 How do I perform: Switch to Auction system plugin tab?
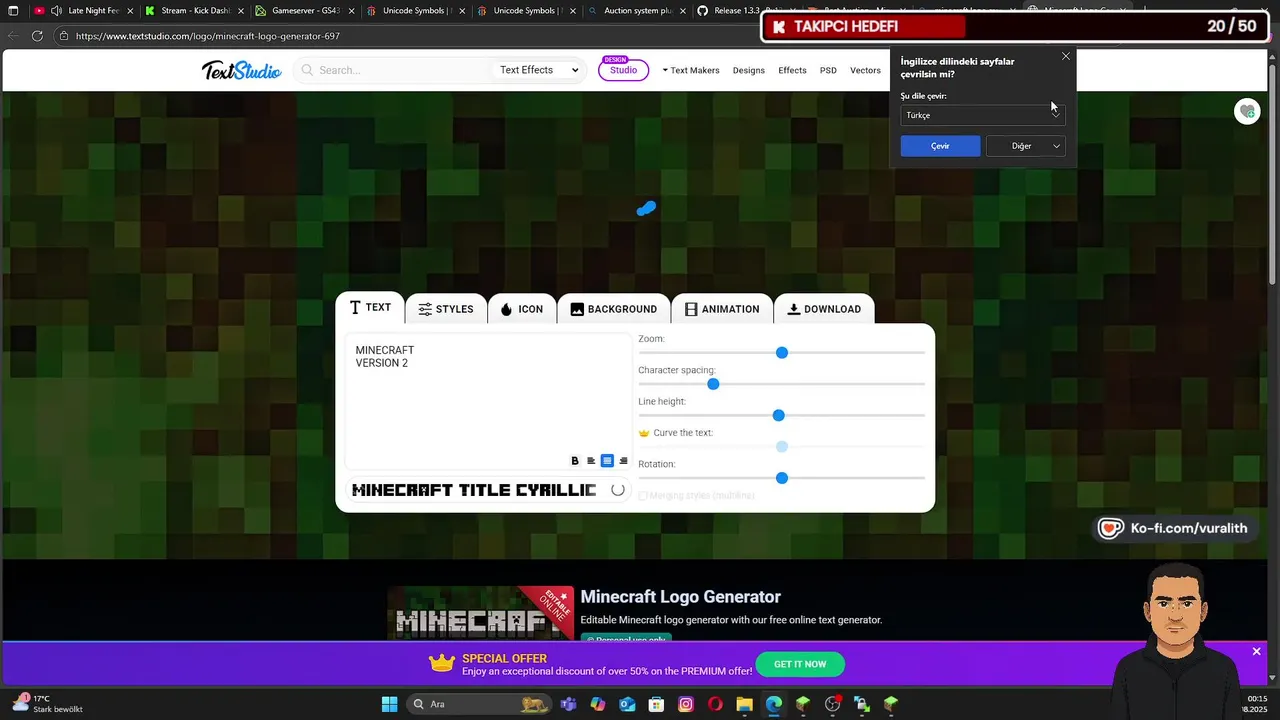[637, 11]
